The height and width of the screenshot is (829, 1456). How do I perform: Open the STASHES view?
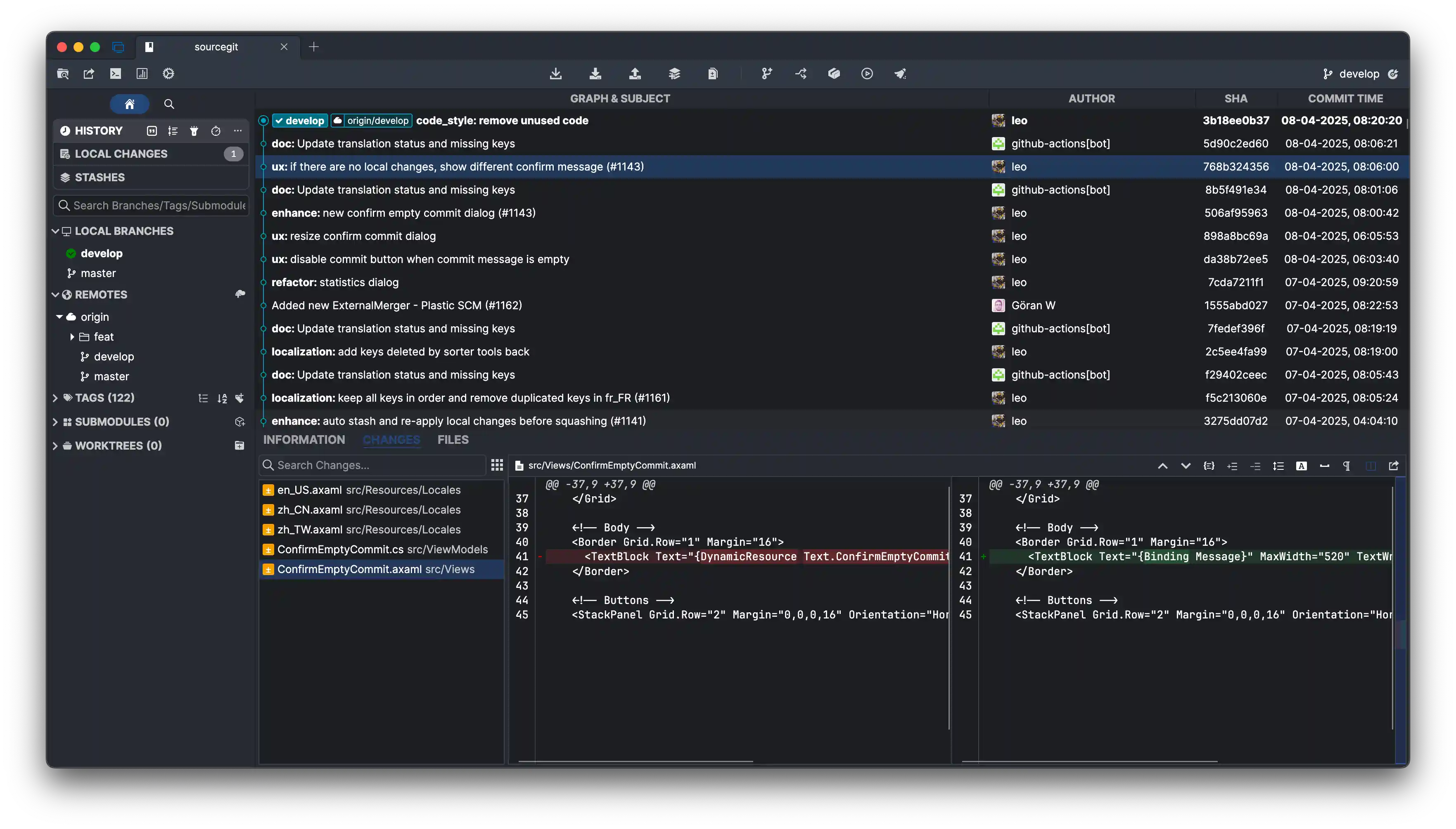[x=100, y=177]
